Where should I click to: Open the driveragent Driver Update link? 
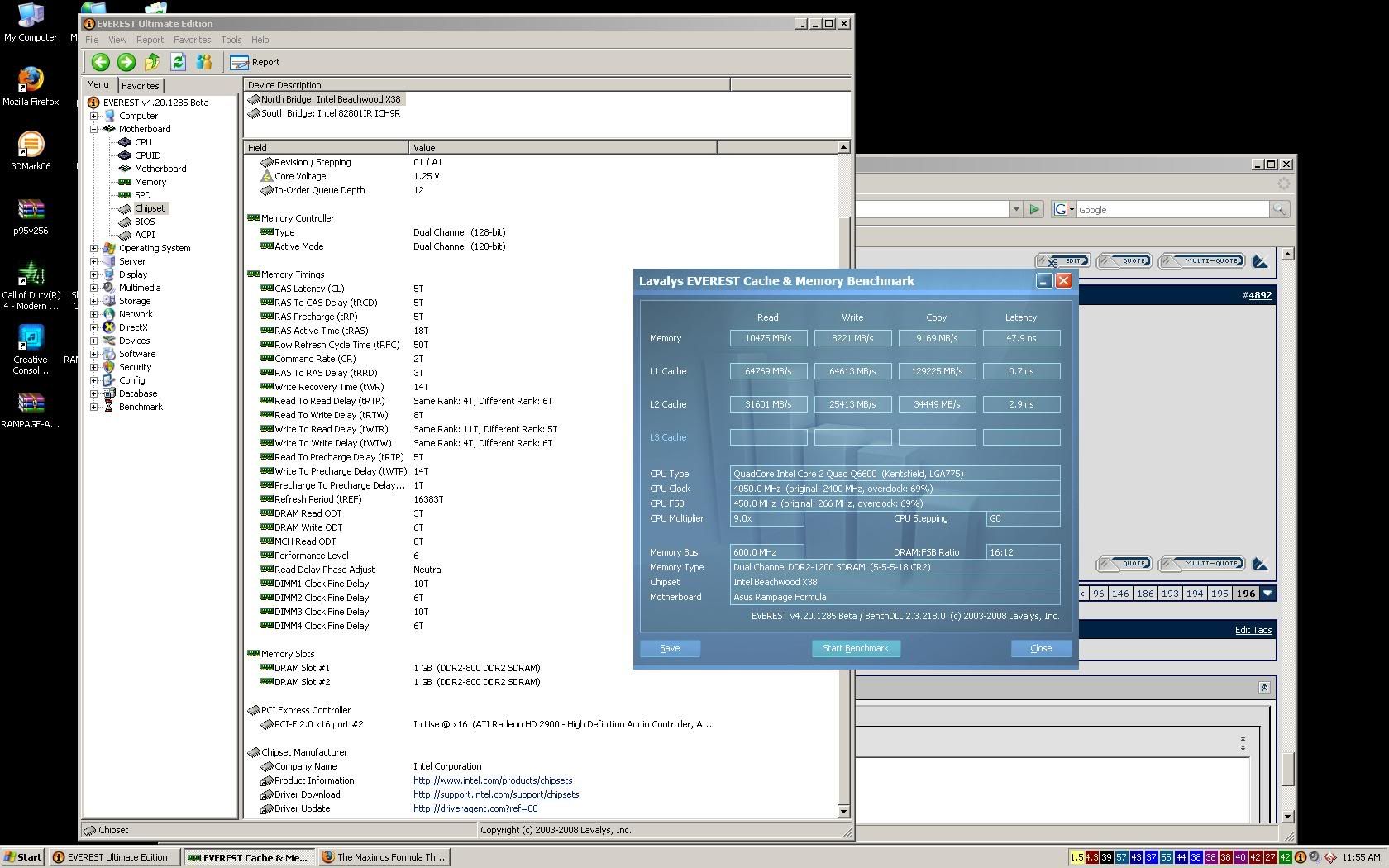(x=475, y=808)
